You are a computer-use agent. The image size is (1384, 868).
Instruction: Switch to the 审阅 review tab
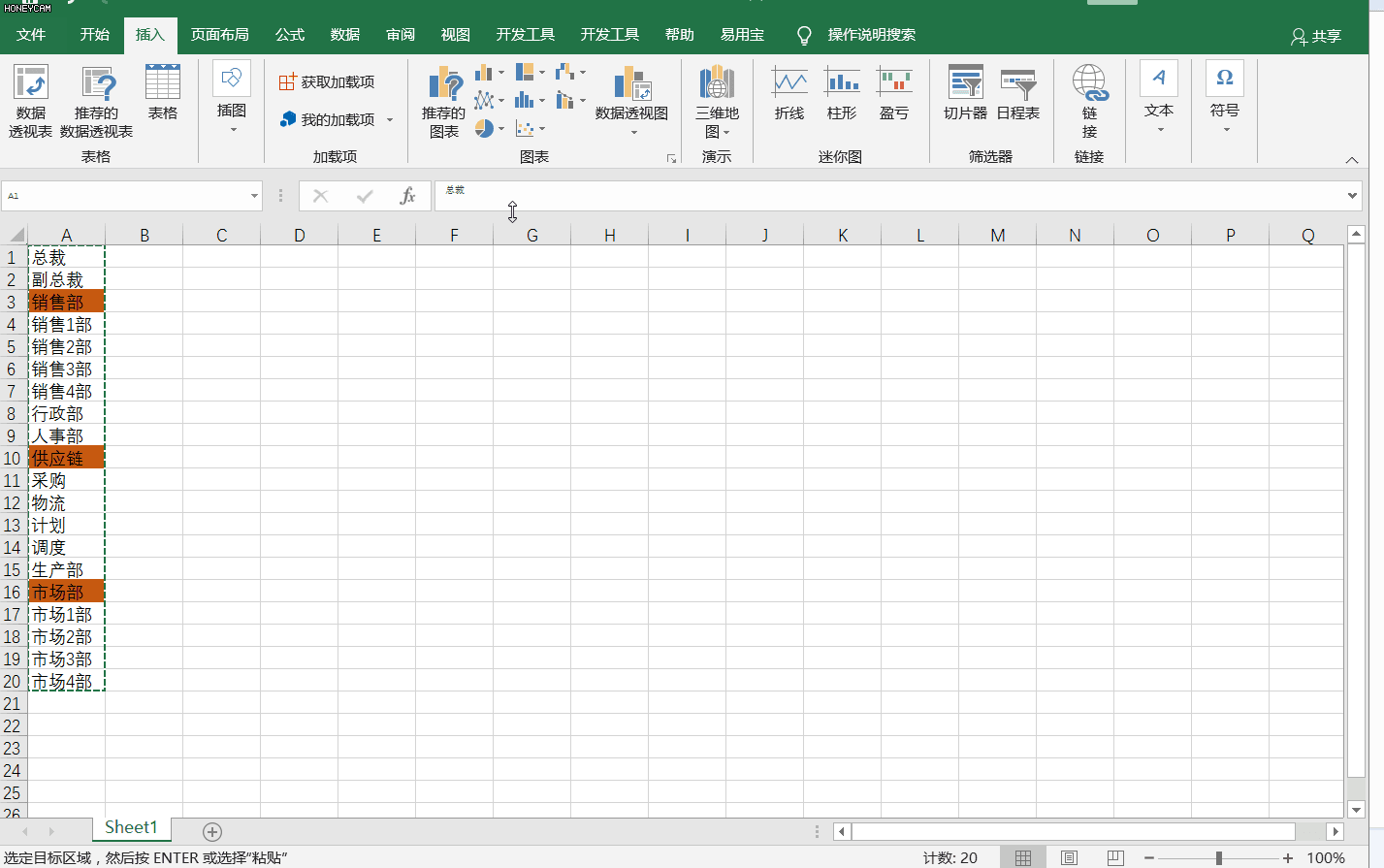coord(401,35)
